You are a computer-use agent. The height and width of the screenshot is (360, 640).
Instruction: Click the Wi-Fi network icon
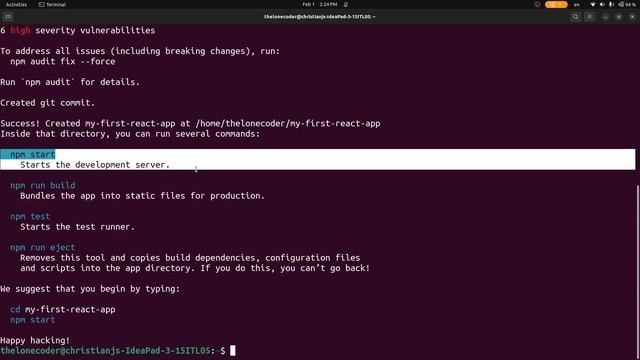tap(593, 4)
